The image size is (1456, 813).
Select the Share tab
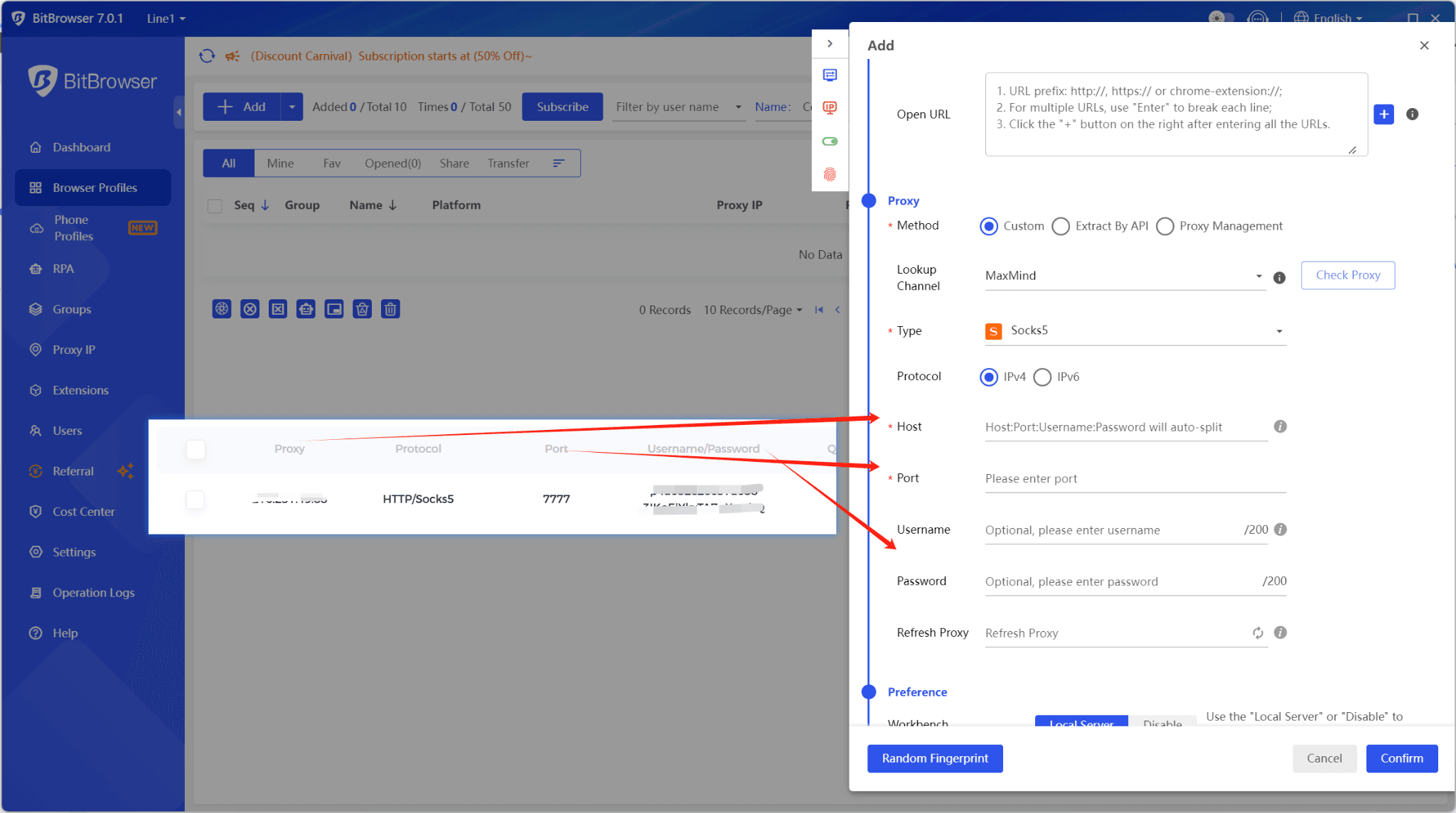(454, 163)
